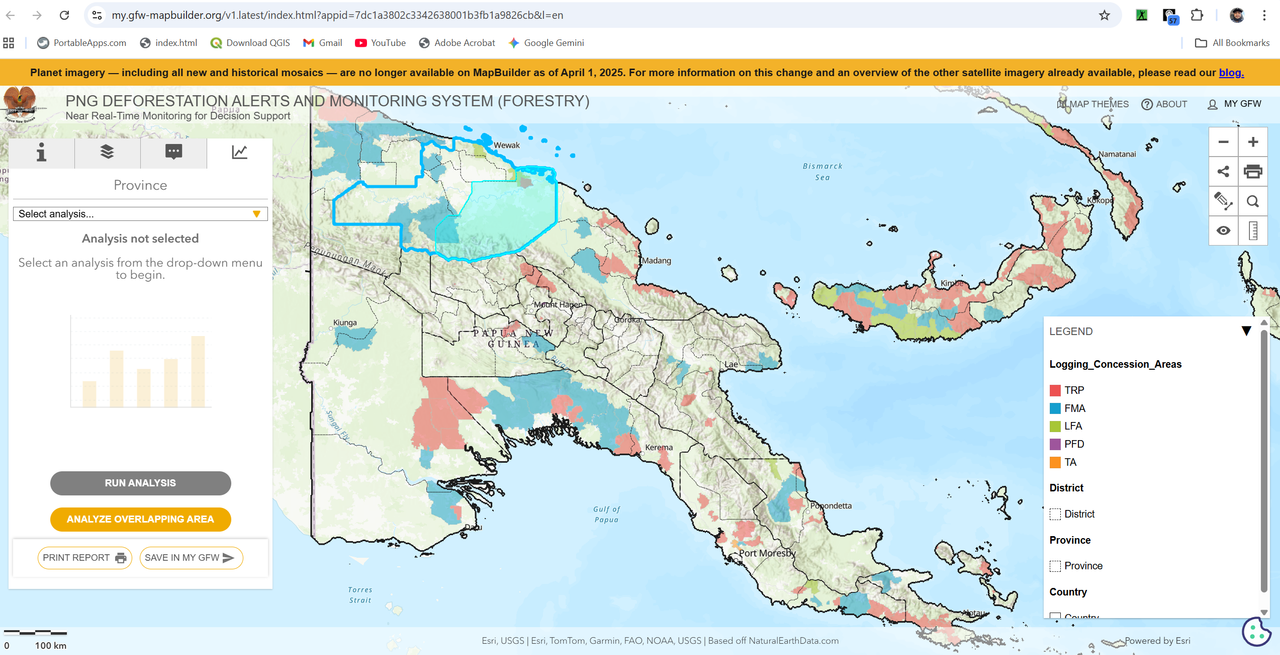Collapse the Legend panel using the arrow
This screenshot has width=1280, height=655.
click(1246, 331)
